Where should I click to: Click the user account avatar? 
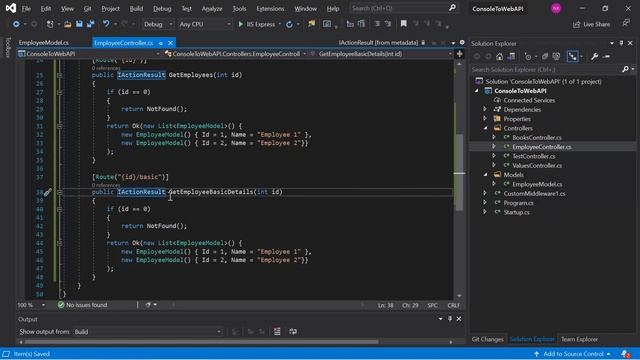click(x=556, y=8)
